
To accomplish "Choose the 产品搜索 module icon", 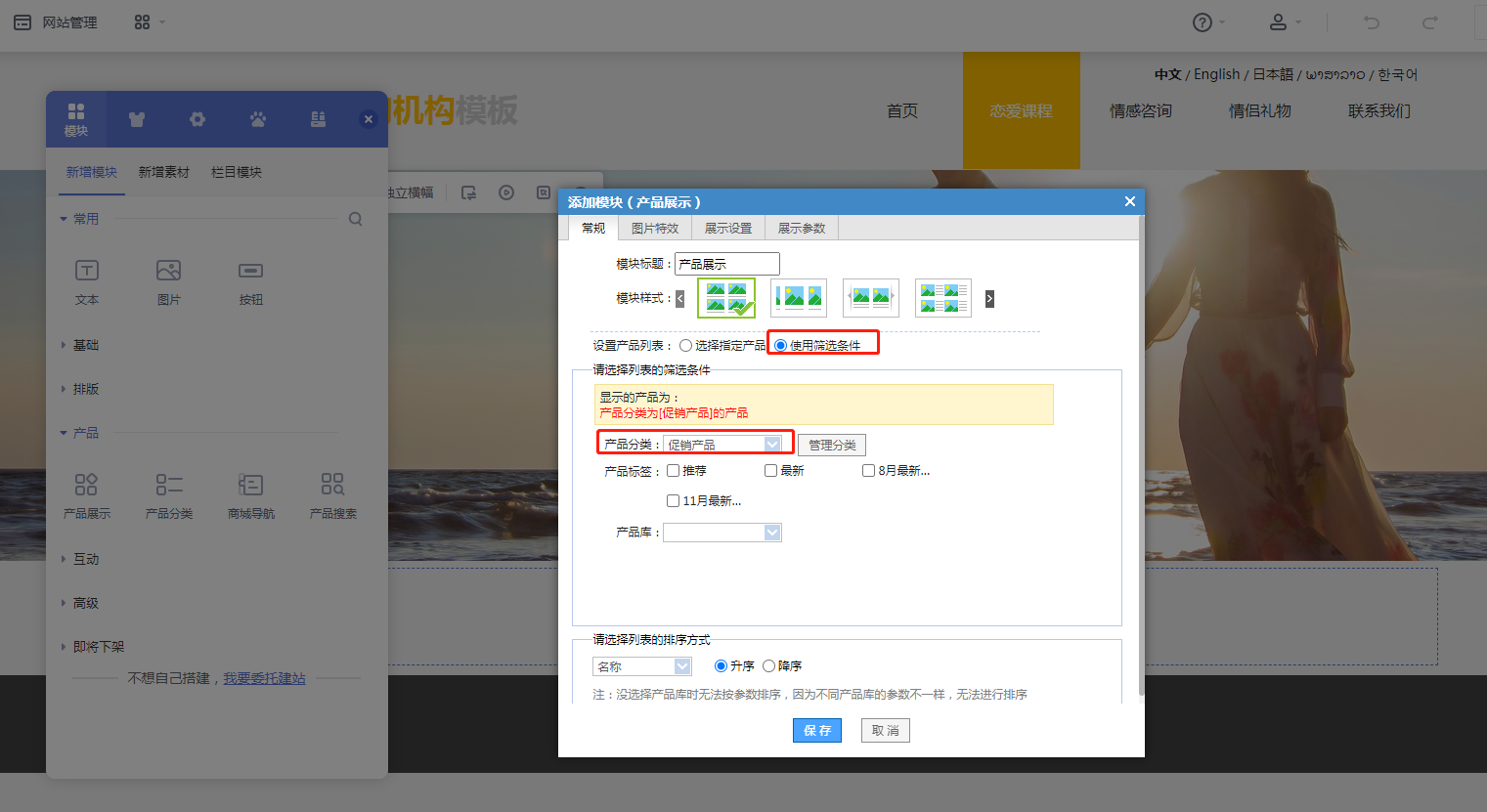I will click(x=332, y=485).
